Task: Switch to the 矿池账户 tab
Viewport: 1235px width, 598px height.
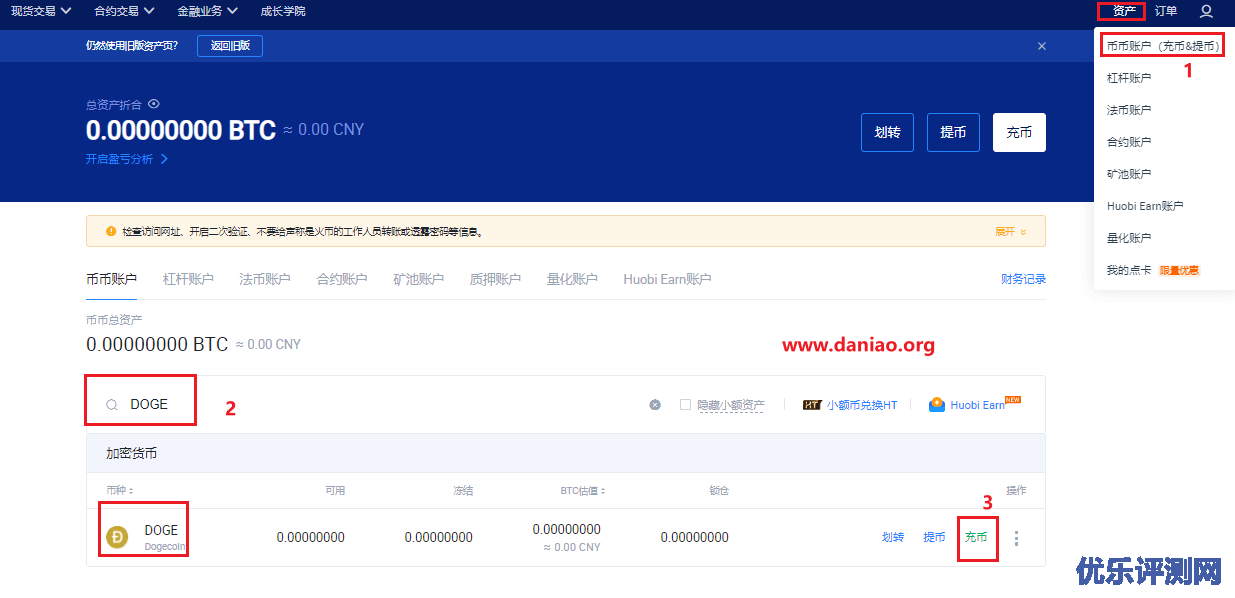Action: pos(418,279)
